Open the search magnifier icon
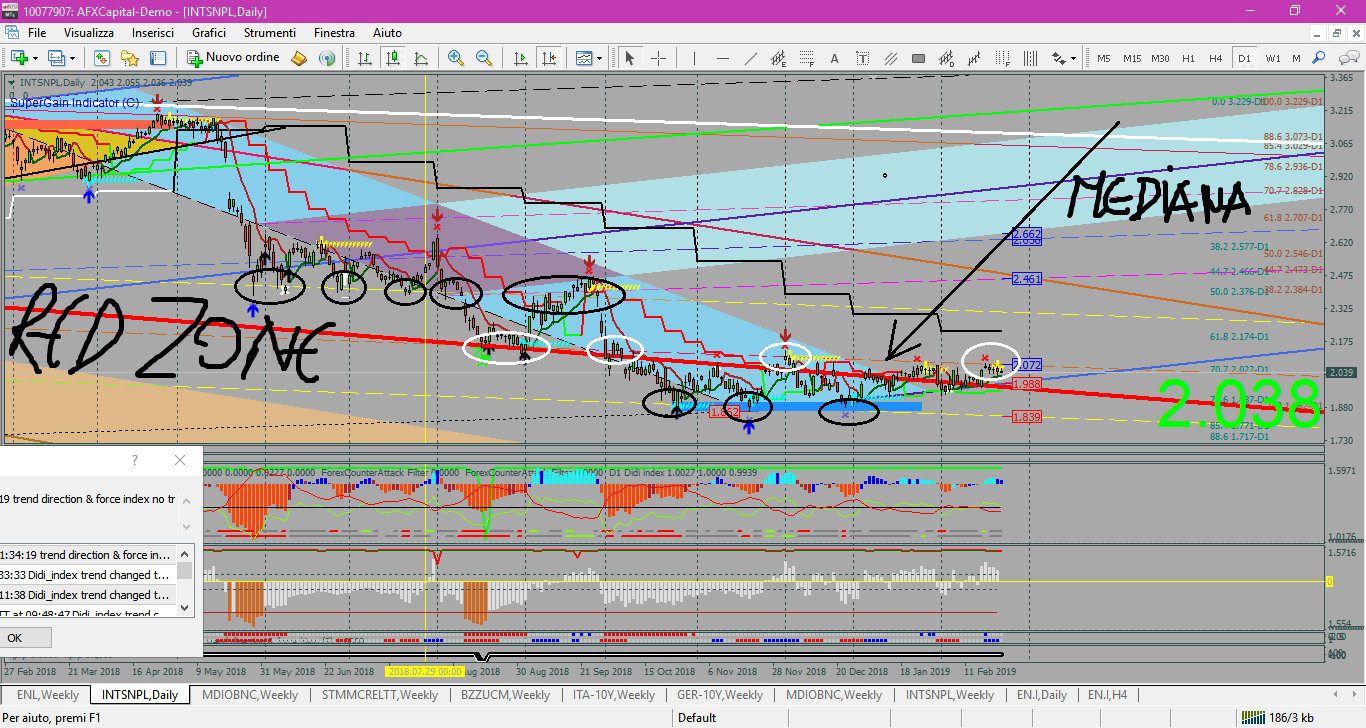 coord(1318,58)
